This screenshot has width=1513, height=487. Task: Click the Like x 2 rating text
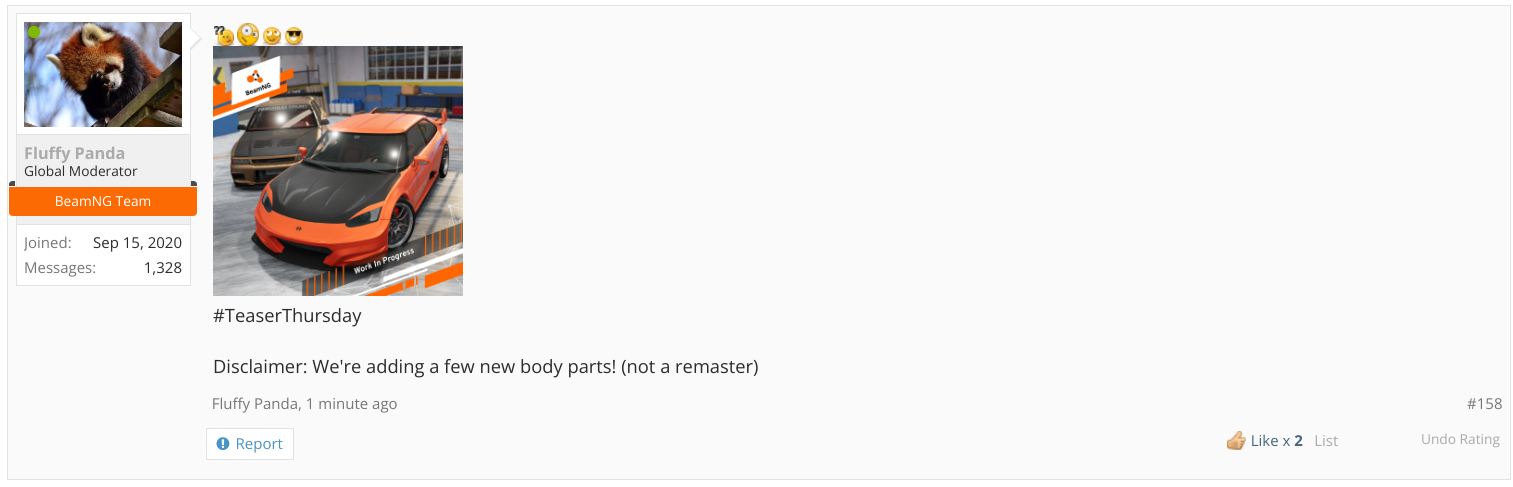tap(1277, 440)
